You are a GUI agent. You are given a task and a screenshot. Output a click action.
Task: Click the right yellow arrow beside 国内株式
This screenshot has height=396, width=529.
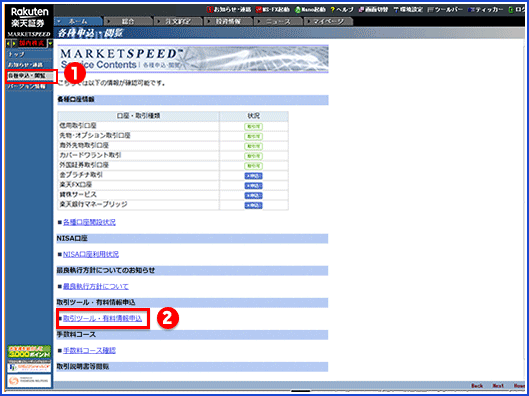[15, 43]
